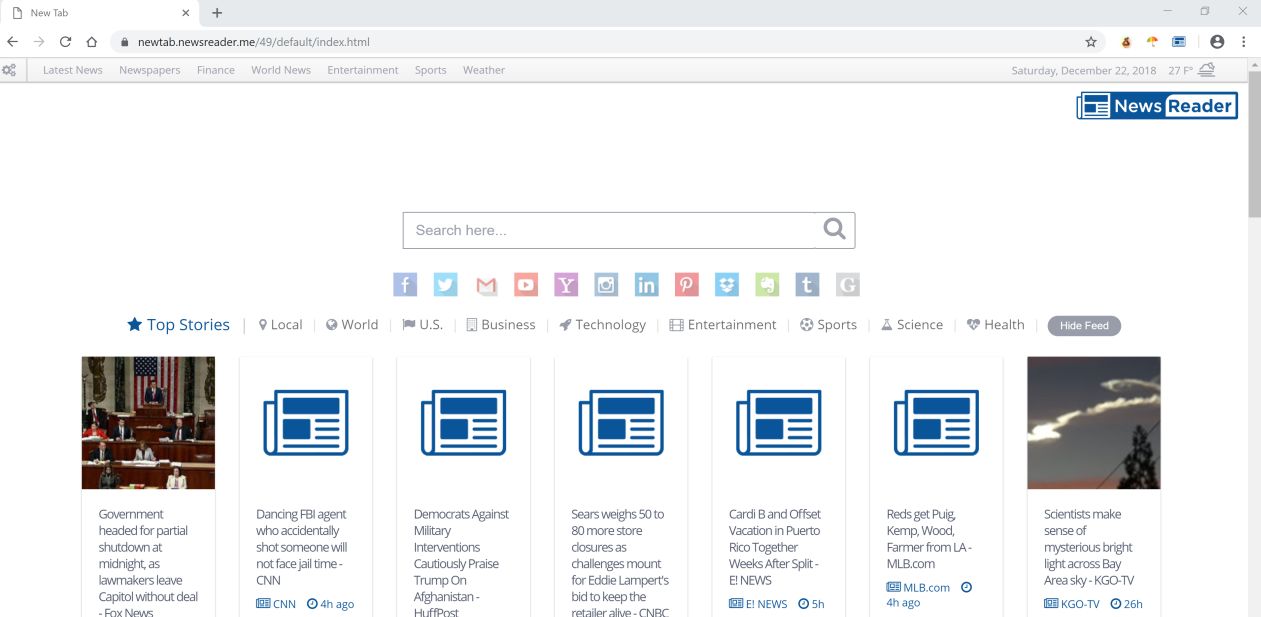This screenshot has height=617, width=1261.
Task: Open the Yahoo shortcut icon
Action: [566, 285]
